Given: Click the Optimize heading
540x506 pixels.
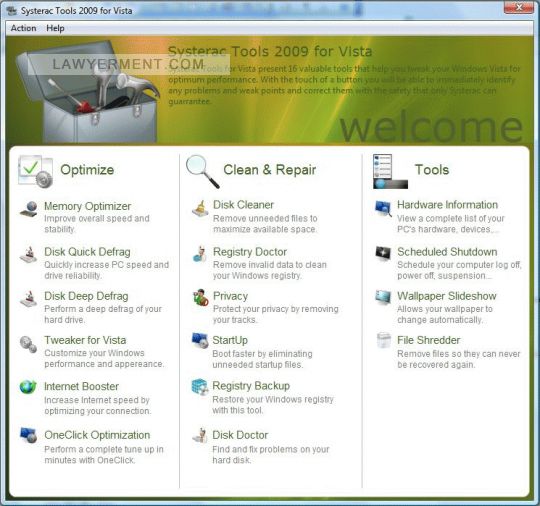Looking at the screenshot, I should 87,170.
